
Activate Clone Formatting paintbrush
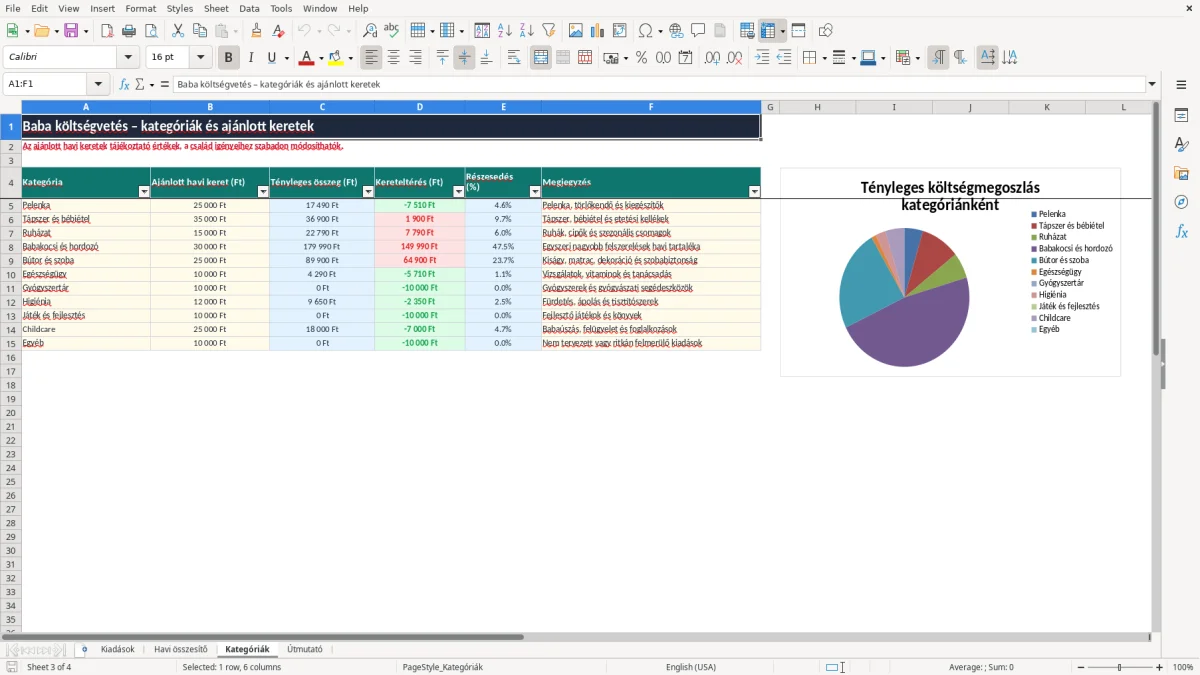[257, 31]
